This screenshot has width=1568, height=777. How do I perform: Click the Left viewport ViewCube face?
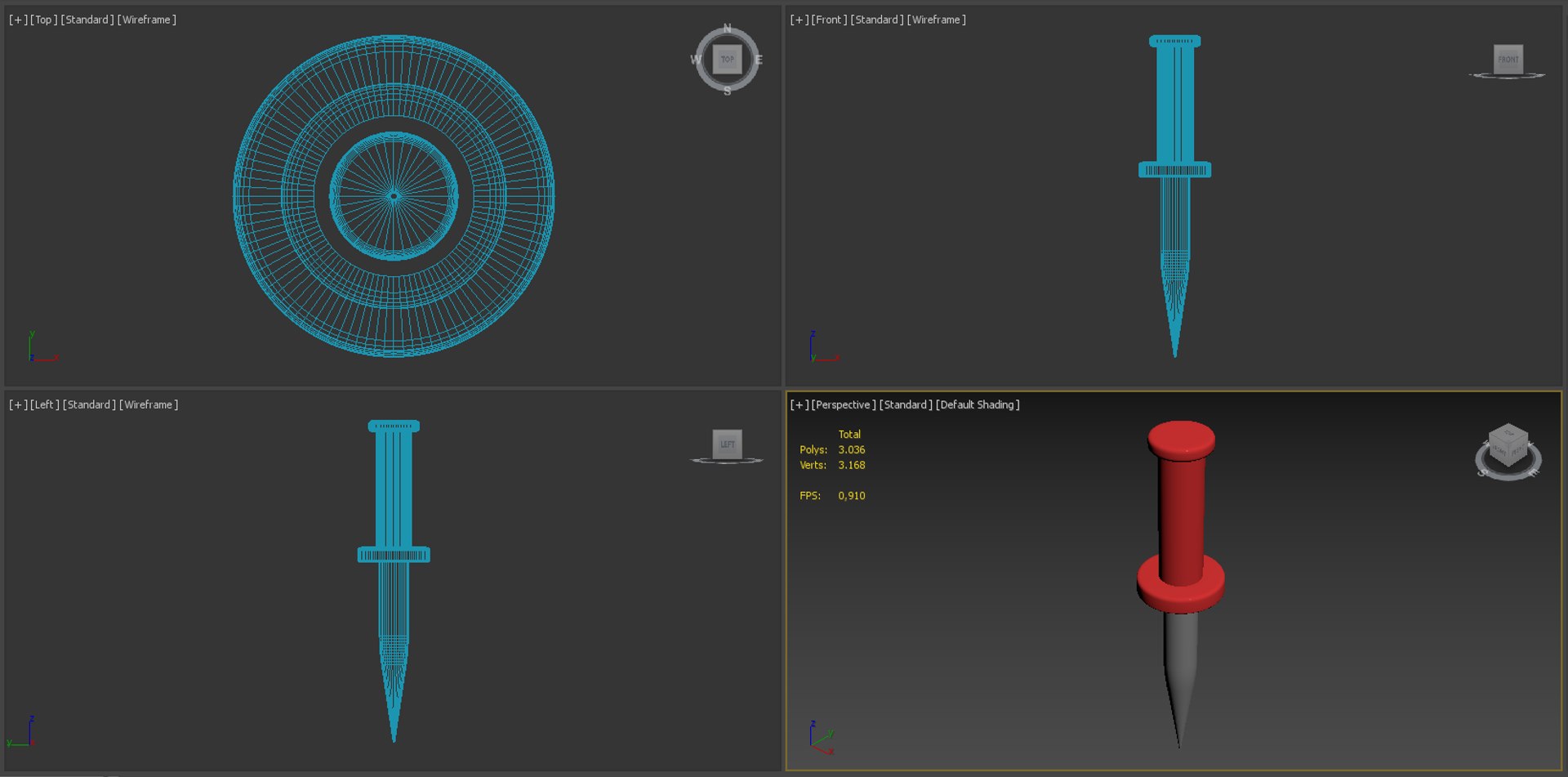(x=727, y=444)
